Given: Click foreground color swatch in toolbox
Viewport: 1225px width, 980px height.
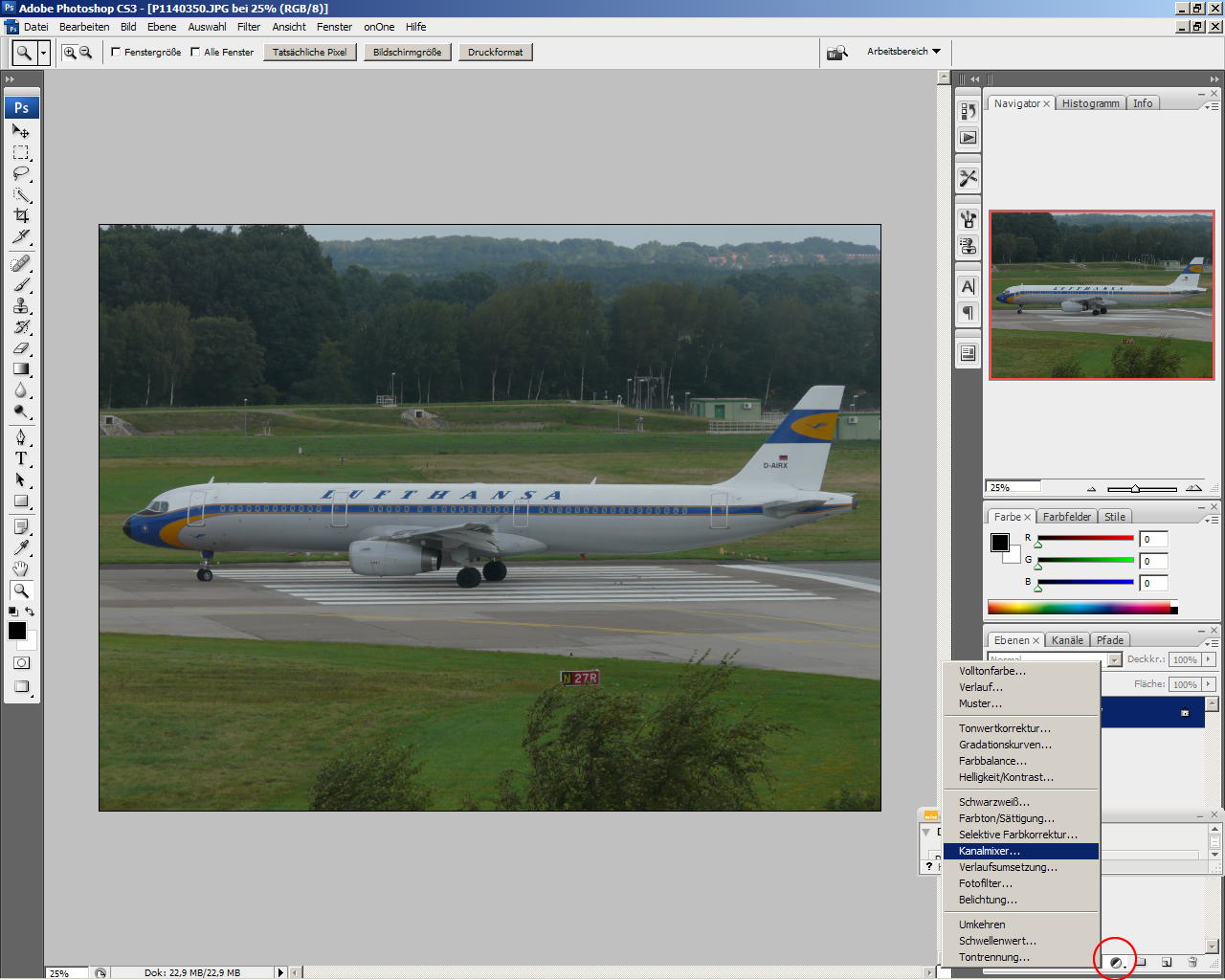Looking at the screenshot, I should [x=17, y=631].
